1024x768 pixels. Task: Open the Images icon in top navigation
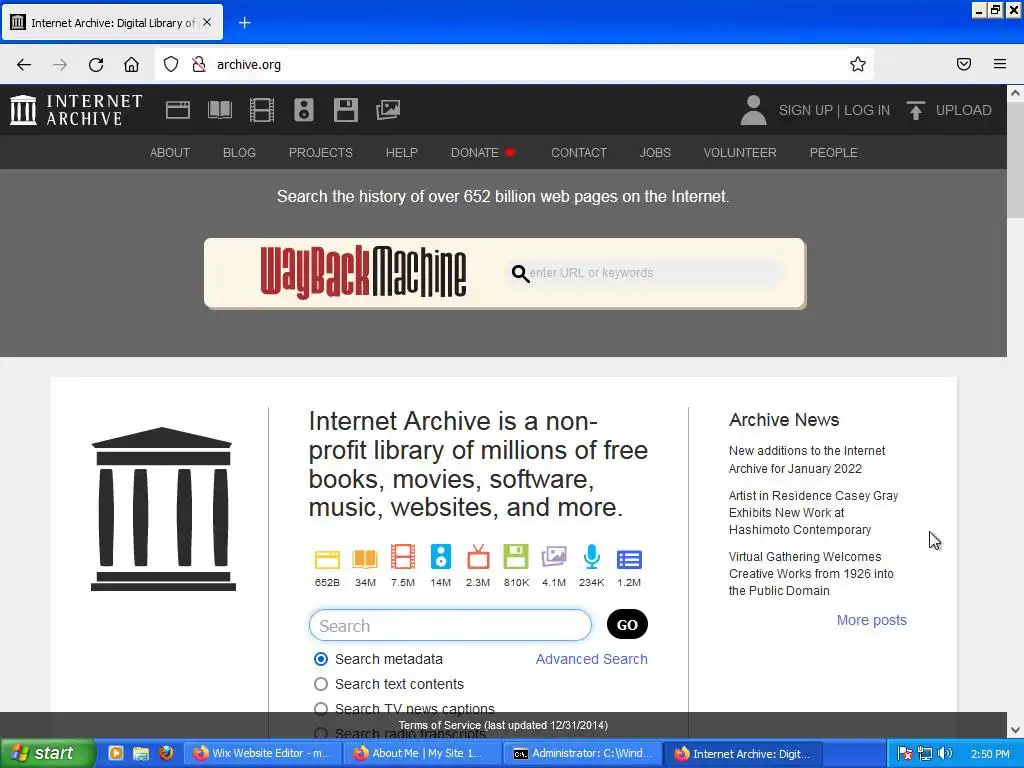tap(388, 110)
